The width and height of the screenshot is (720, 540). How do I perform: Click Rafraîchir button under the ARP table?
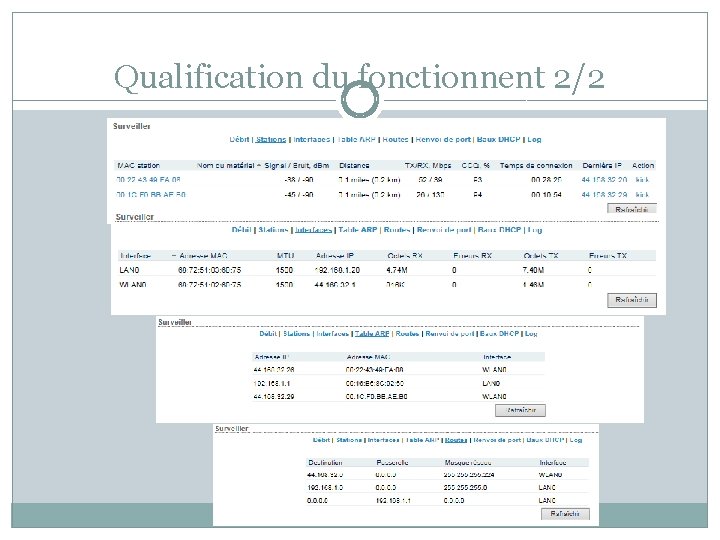(520, 410)
